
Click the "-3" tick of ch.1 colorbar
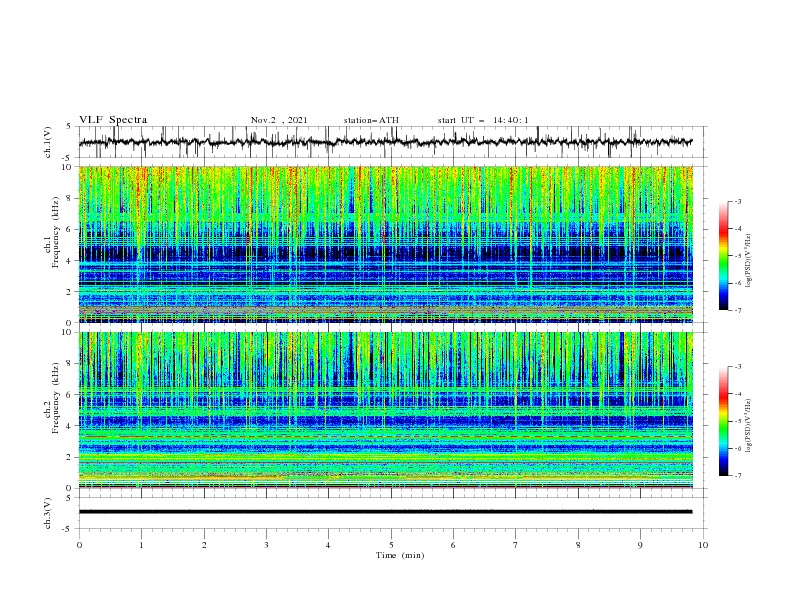[x=738, y=201]
